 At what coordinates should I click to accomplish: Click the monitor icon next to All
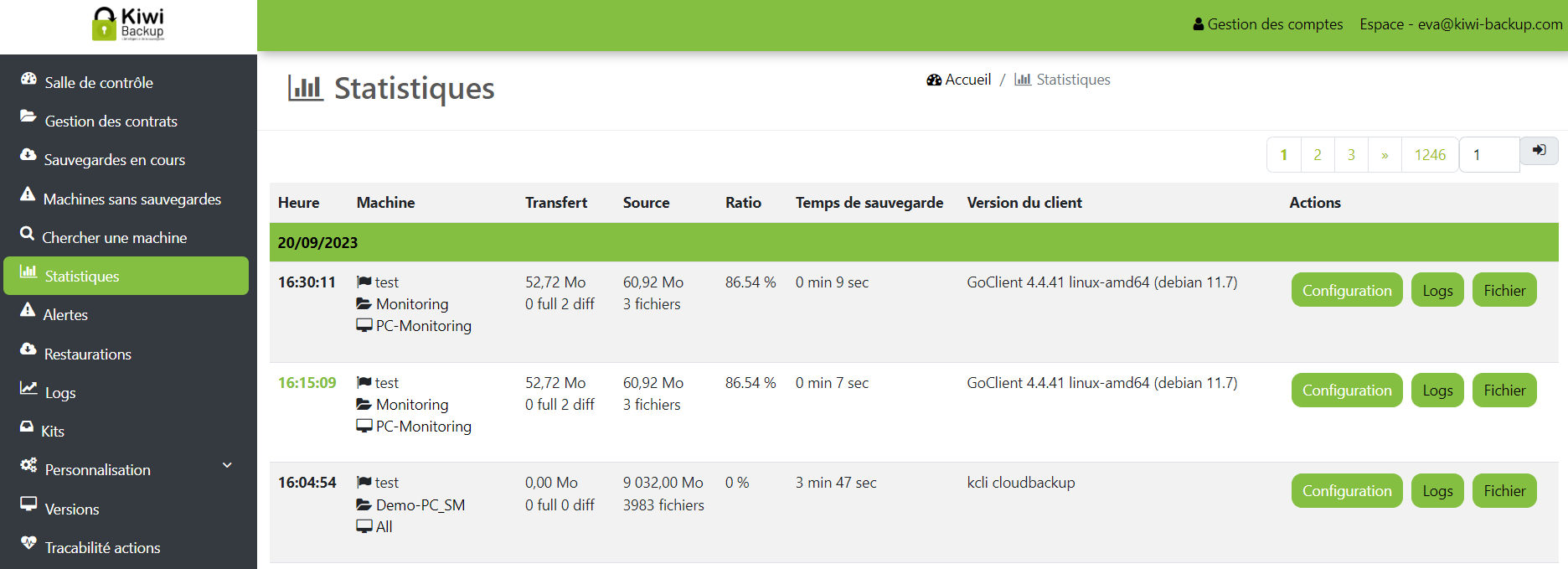(364, 526)
